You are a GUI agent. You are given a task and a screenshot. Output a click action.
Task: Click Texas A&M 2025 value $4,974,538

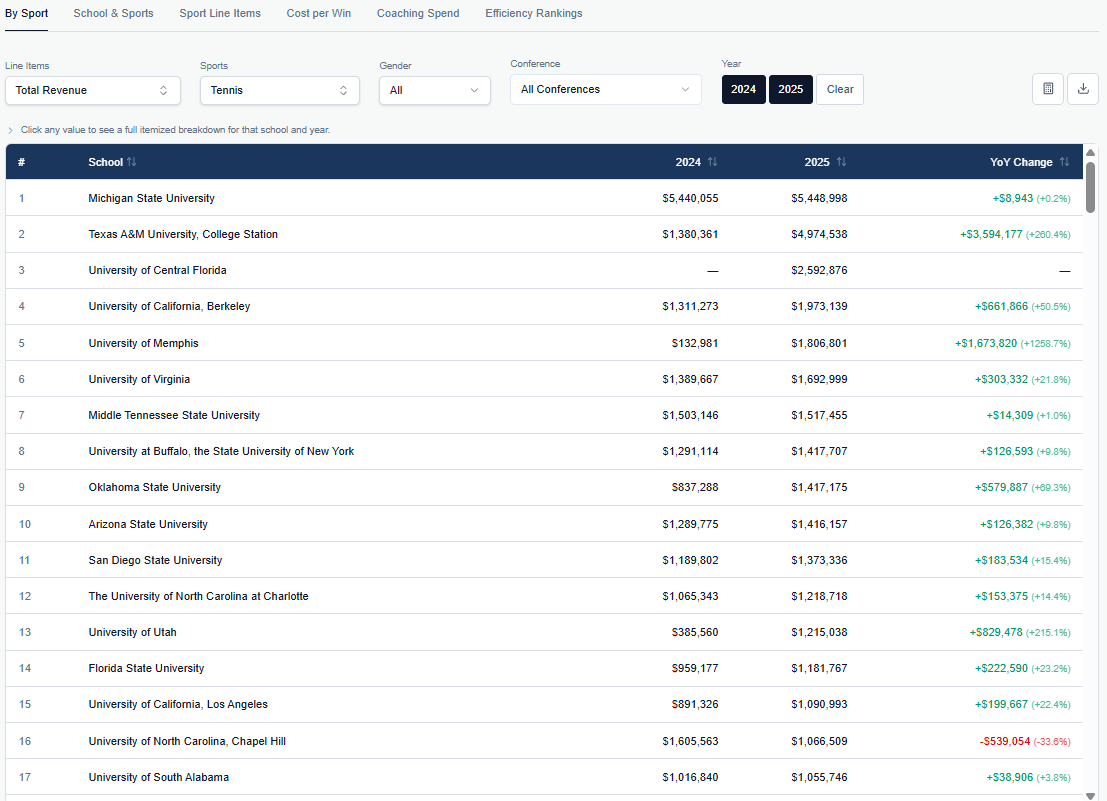pyautogui.click(x=819, y=234)
